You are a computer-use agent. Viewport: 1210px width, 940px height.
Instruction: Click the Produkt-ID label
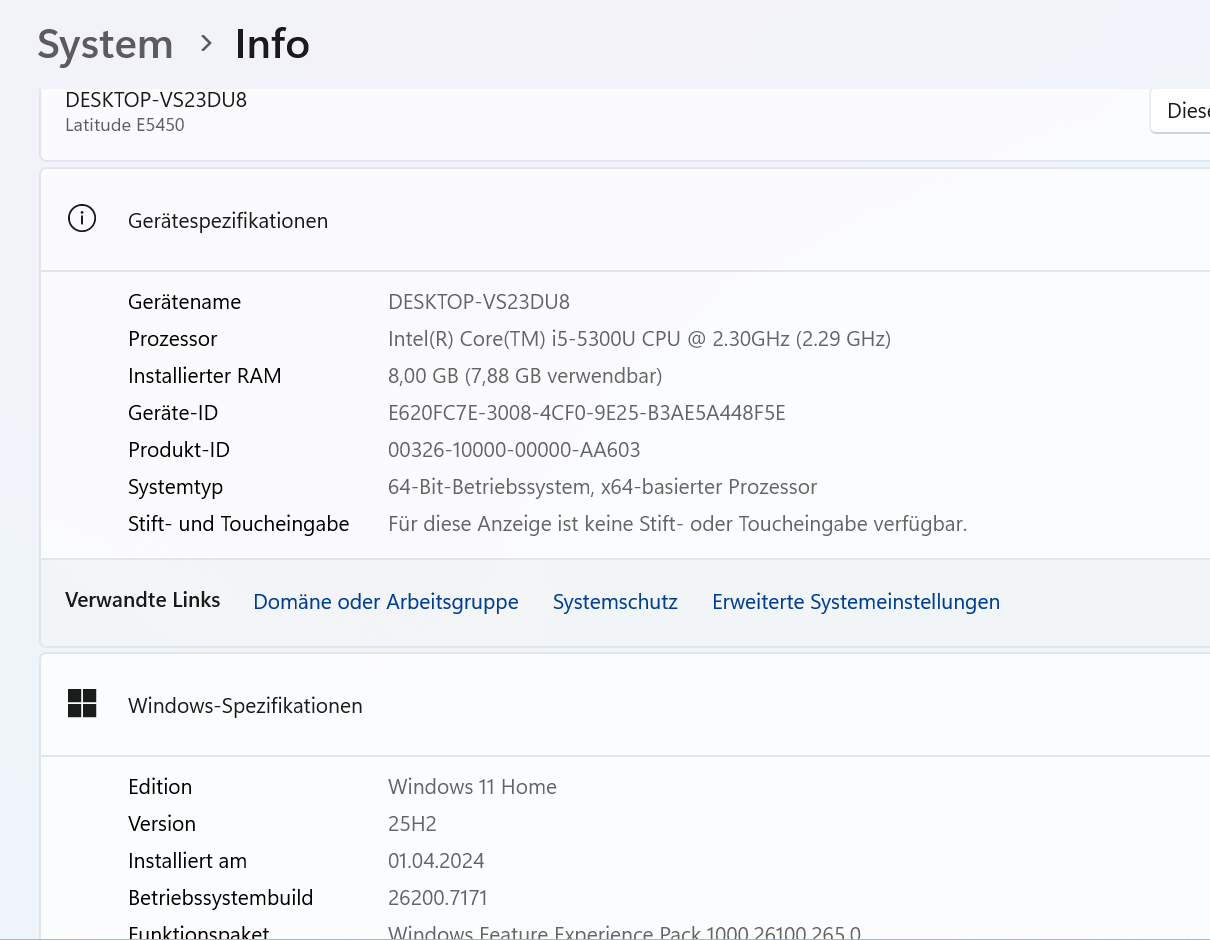[179, 450]
